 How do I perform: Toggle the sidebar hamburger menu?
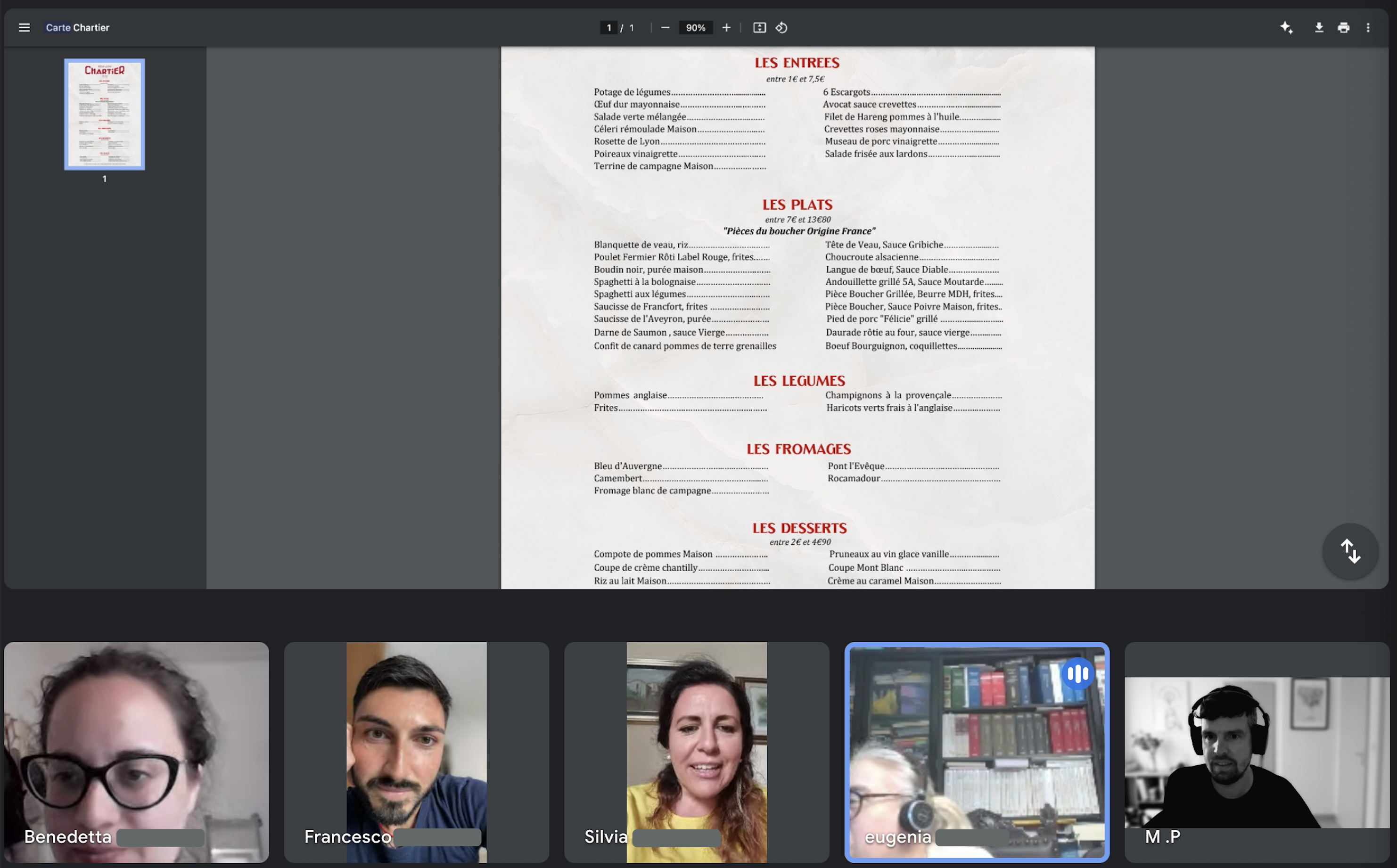(24, 27)
